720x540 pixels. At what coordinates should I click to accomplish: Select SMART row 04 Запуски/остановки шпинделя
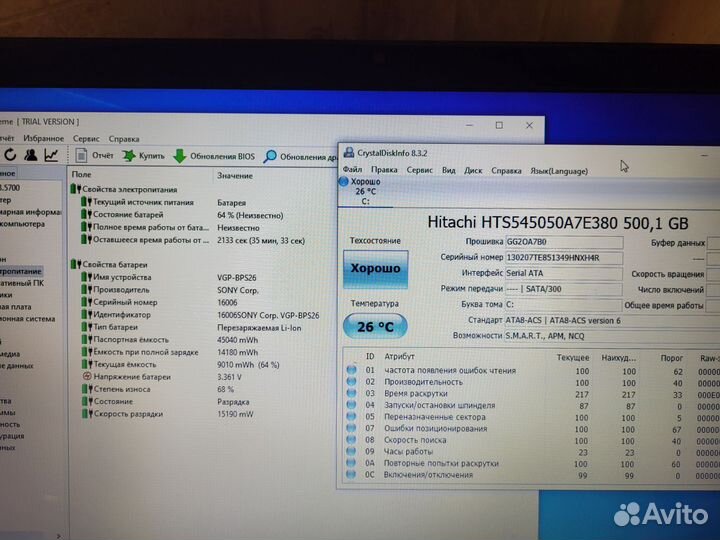pos(533,406)
